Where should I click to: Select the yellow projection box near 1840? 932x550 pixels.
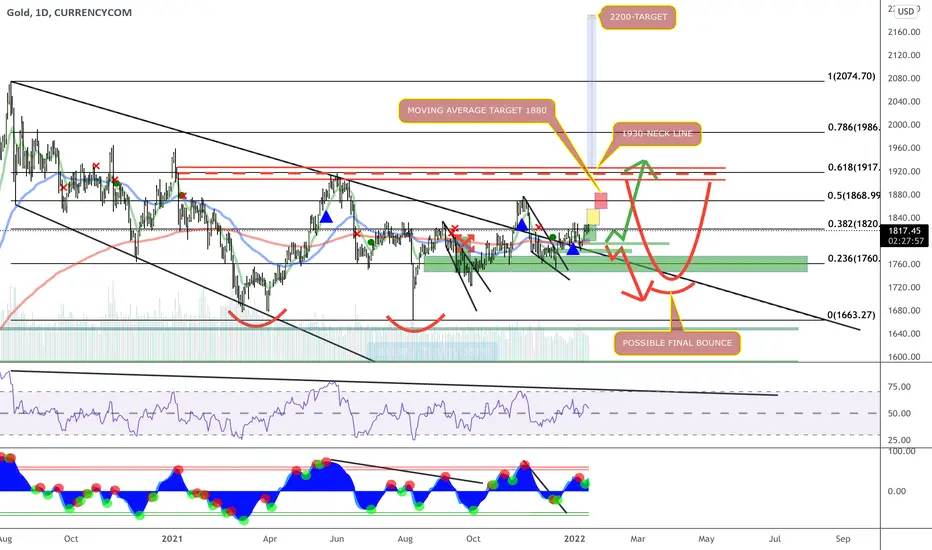tap(593, 217)
